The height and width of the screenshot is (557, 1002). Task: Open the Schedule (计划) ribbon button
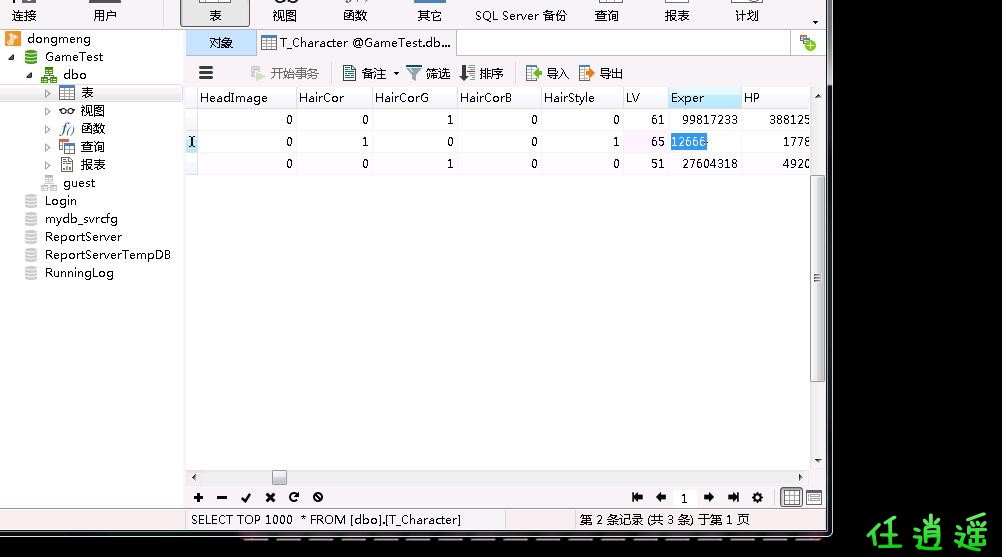point(746,13)
